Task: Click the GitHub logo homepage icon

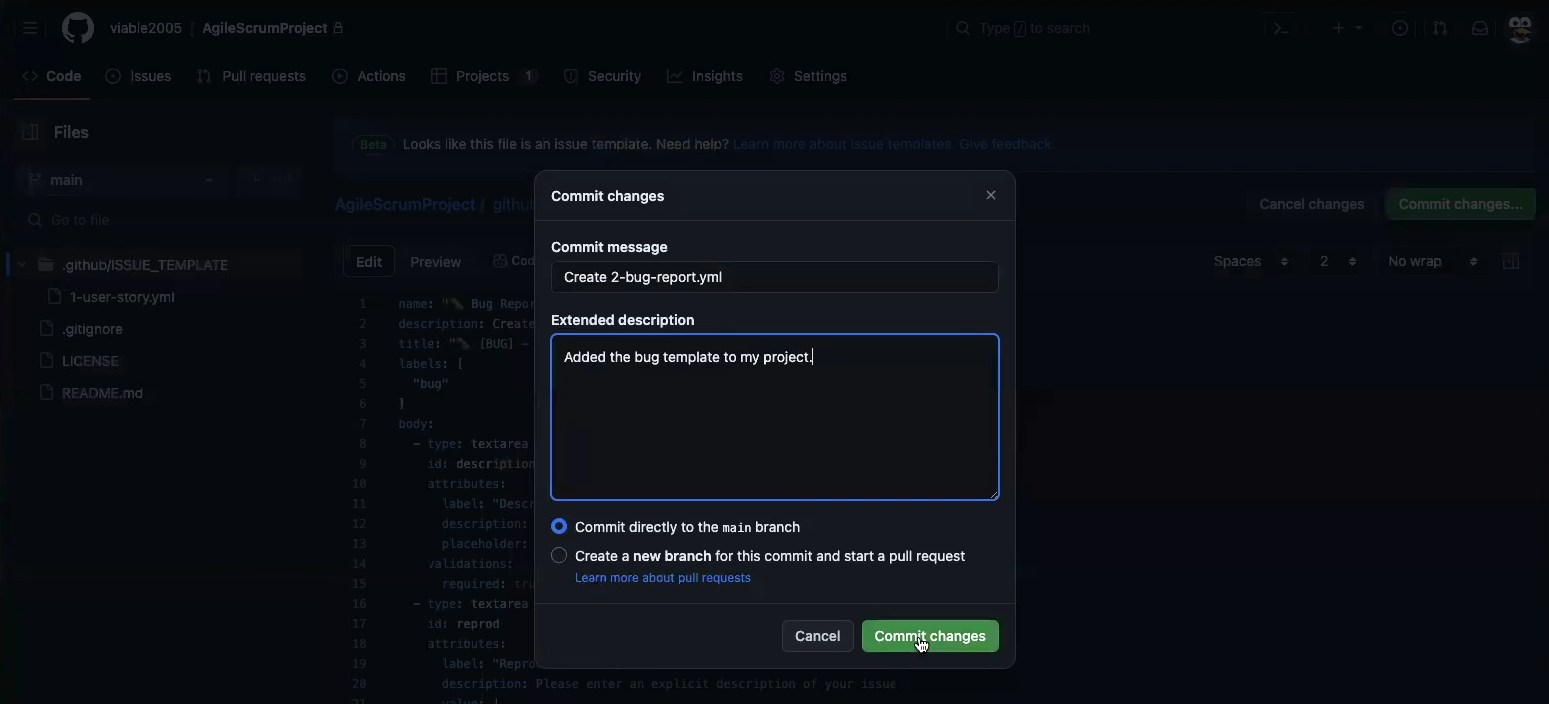Action: [78, 28]
